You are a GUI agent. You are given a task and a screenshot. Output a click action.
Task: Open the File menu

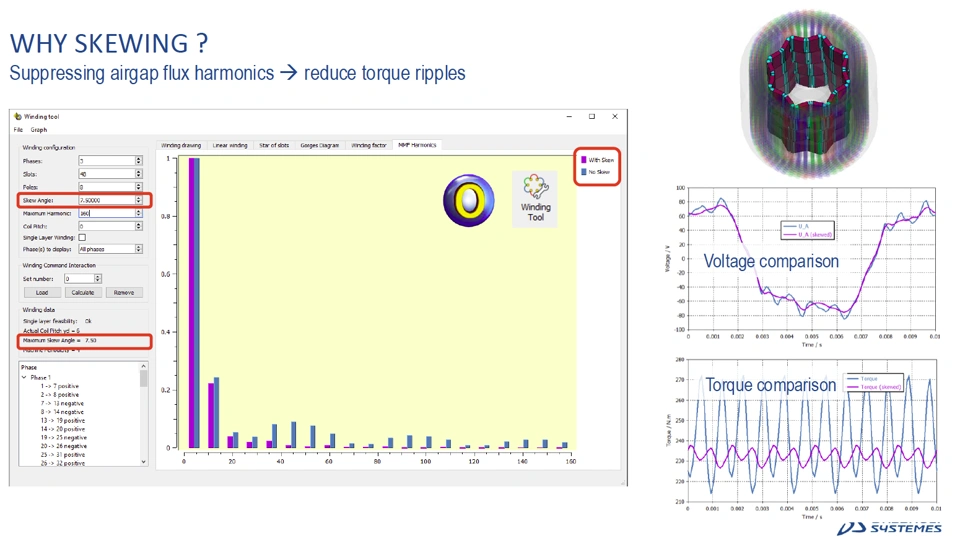click(18, 130)
